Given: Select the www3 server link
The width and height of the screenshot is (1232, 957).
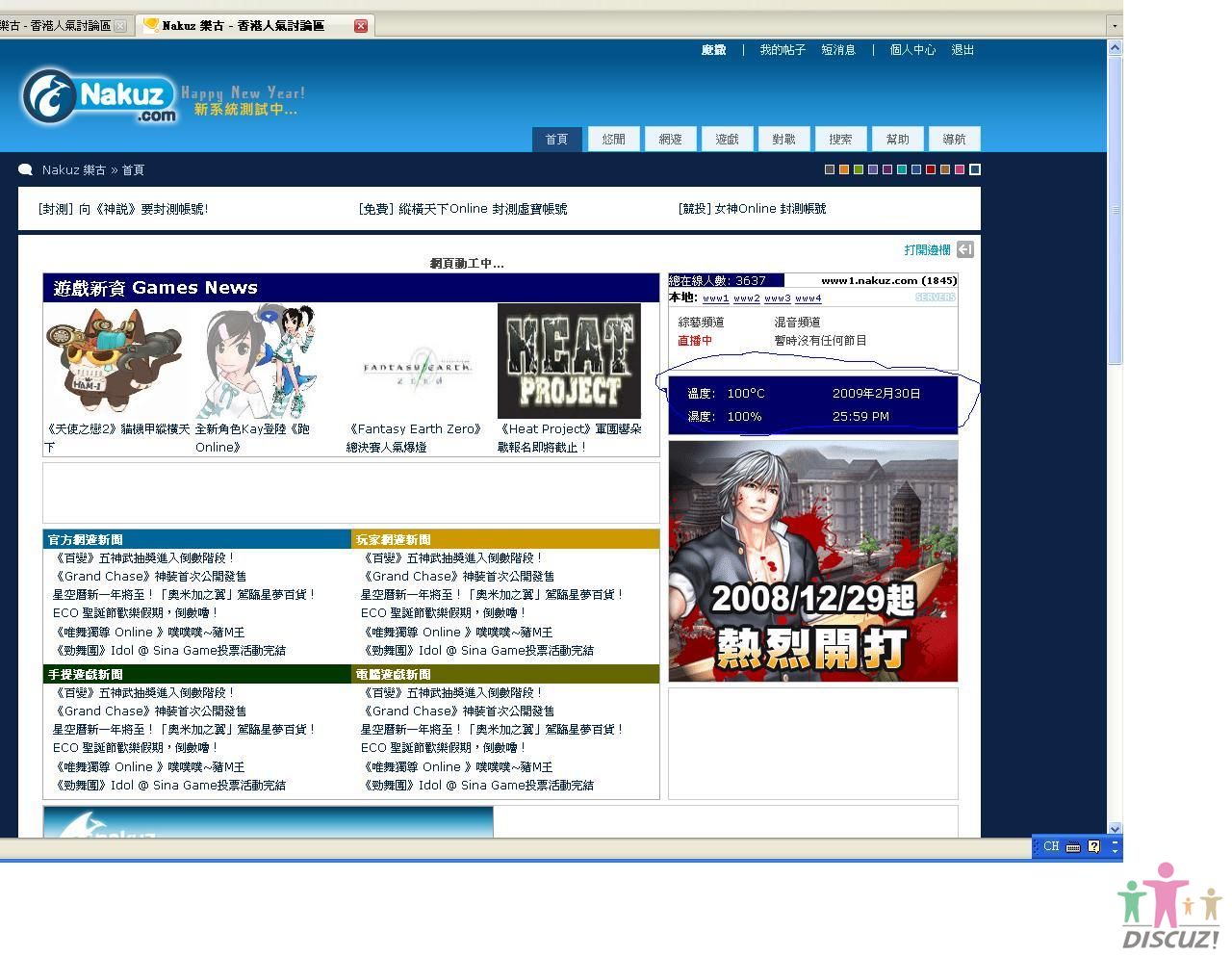Looking at the screenshot, I should (x=777, y=298).
